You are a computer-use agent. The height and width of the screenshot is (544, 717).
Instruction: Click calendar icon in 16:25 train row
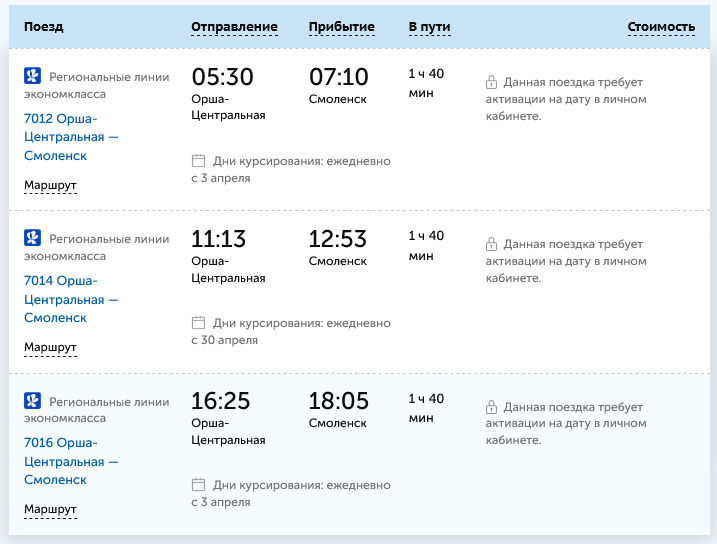click(x=198, y=484)
